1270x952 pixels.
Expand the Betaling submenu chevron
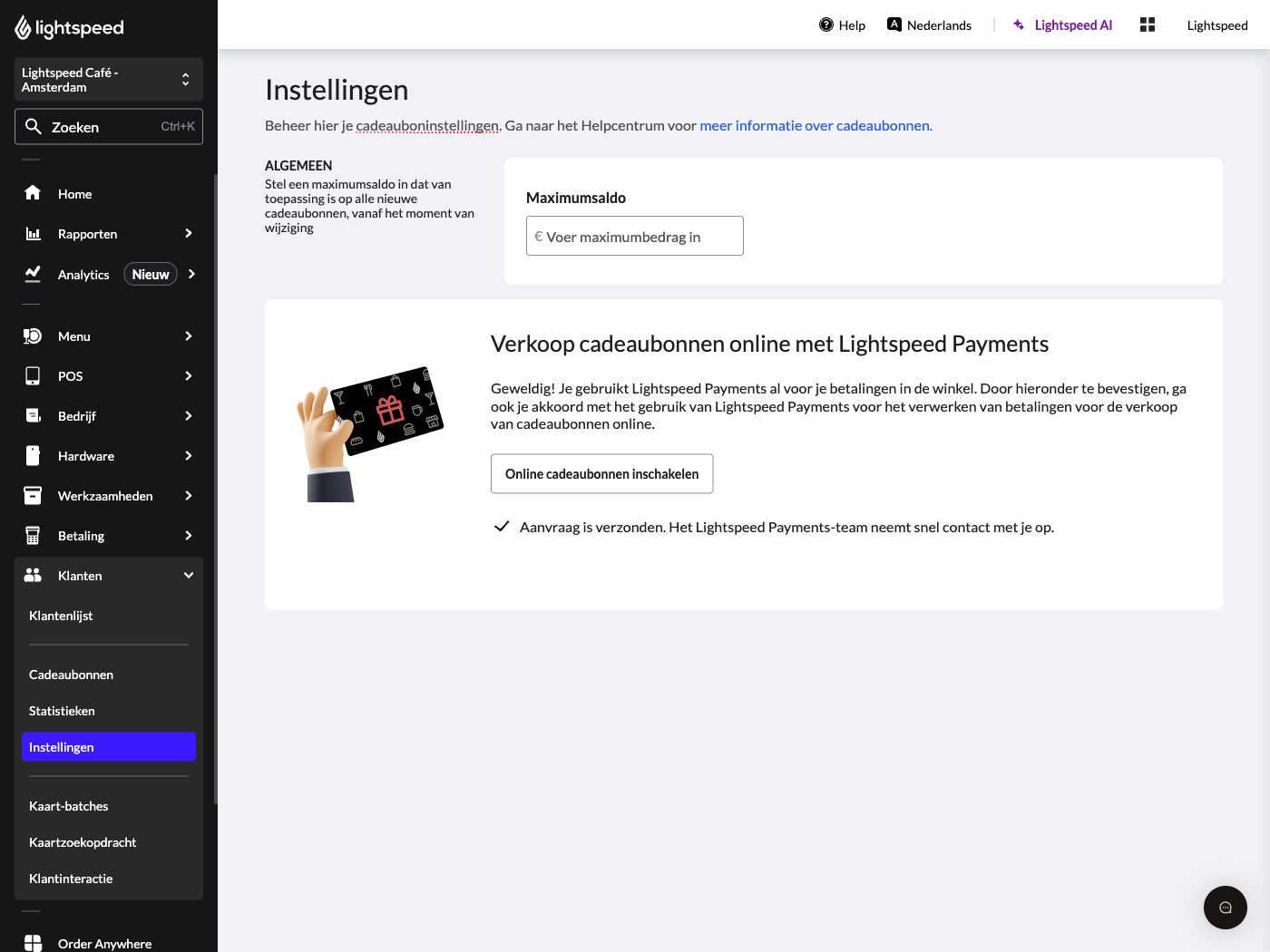point(189,536)
